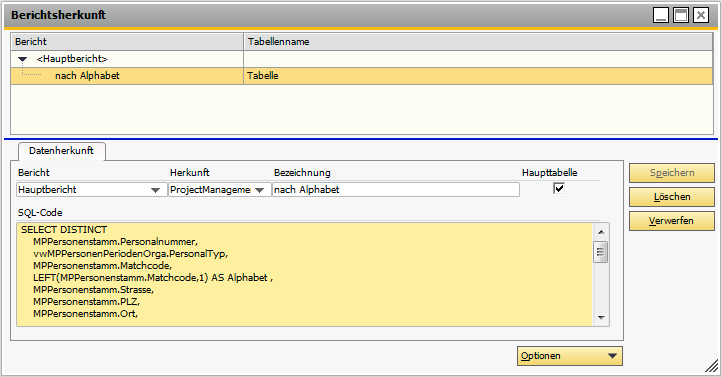Click the 'MPPersonenstamm.Matchcode,' SQL line
Screen dimensions: 722x377
coord(102,266)
